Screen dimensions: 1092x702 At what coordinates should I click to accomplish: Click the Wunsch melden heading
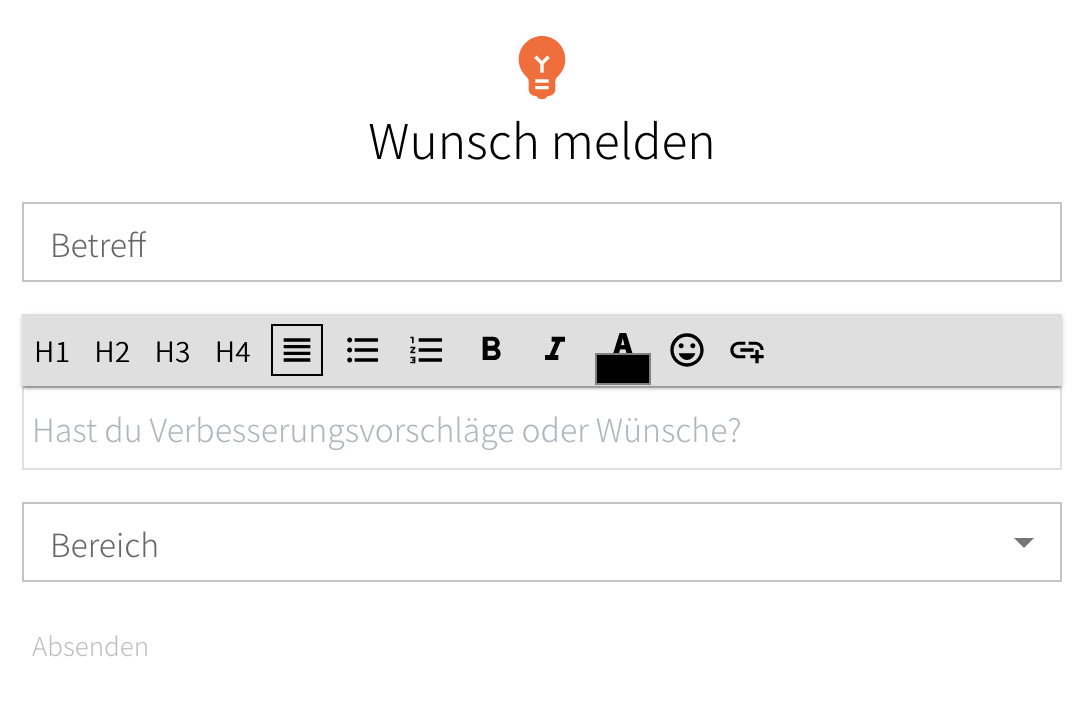pyautogui.click(x=541, y=142)
